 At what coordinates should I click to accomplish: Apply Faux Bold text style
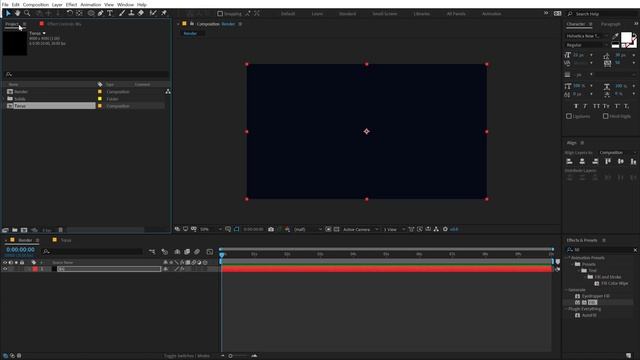576,106
